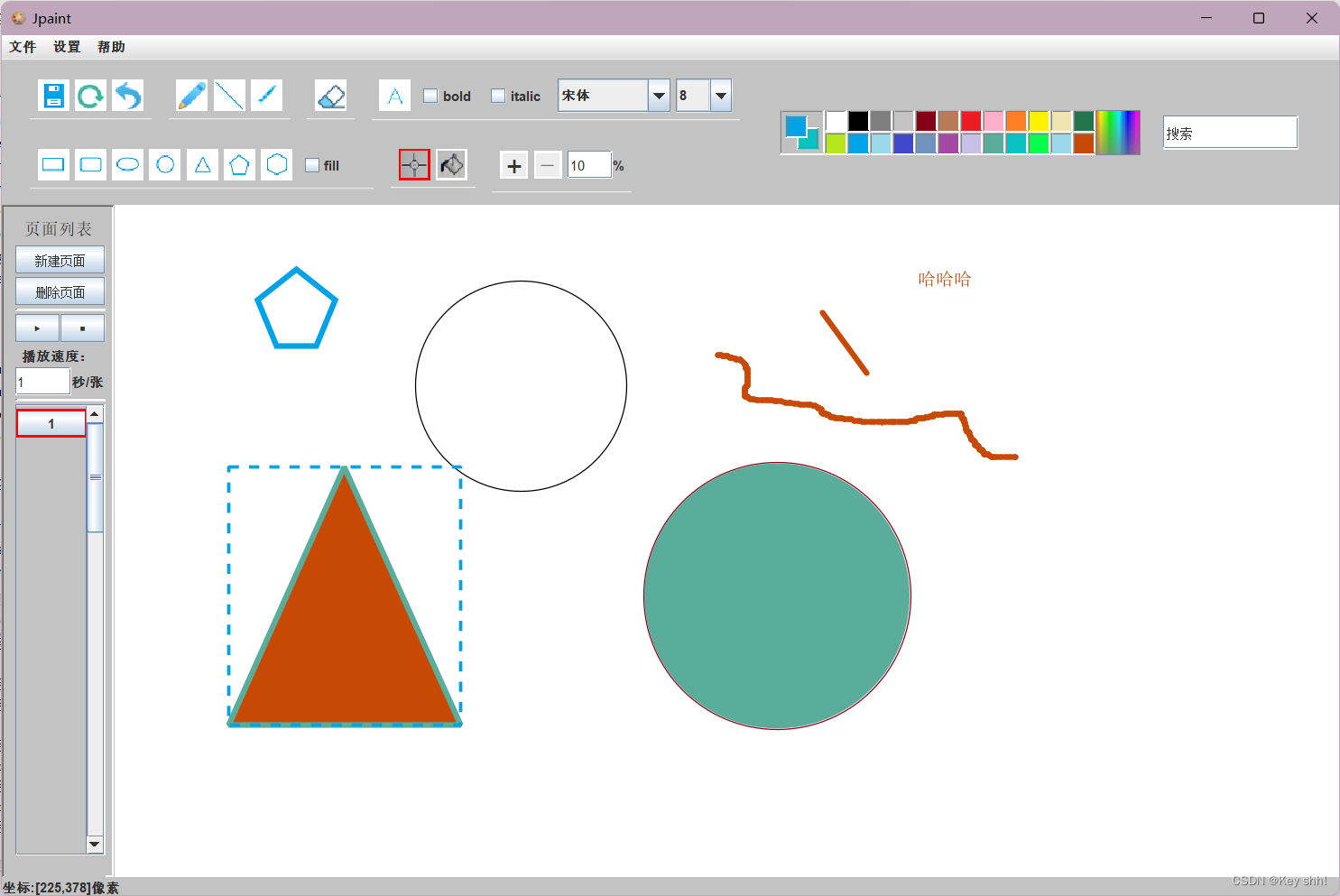Click the Undo arrow icon

127,95
